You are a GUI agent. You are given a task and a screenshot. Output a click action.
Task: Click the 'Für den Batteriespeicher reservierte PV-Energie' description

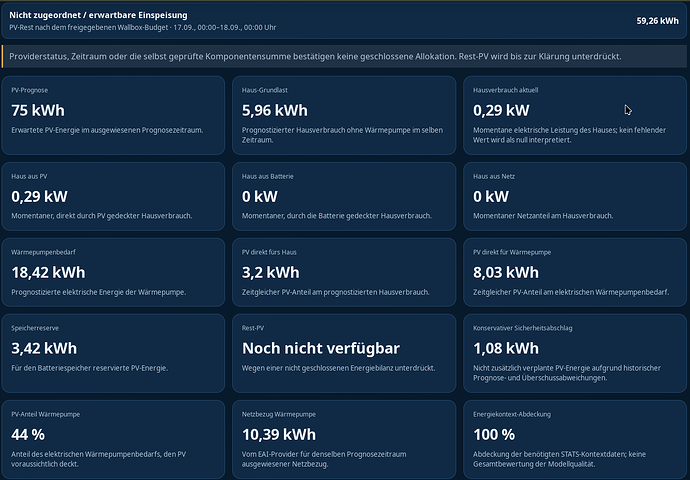point(89,368)
